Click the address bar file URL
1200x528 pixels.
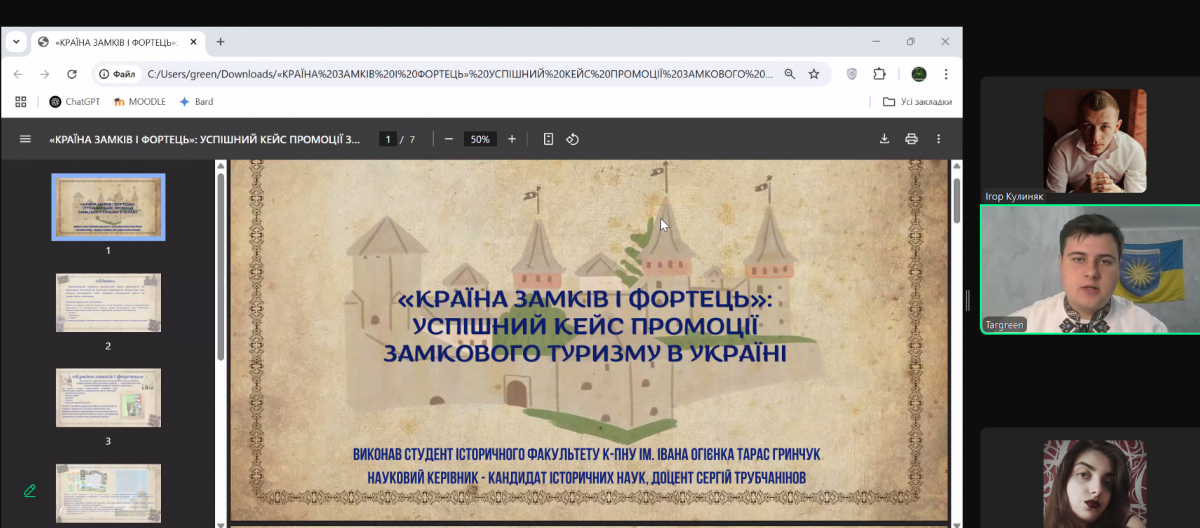pyautogui.click(x=460, y=74)
